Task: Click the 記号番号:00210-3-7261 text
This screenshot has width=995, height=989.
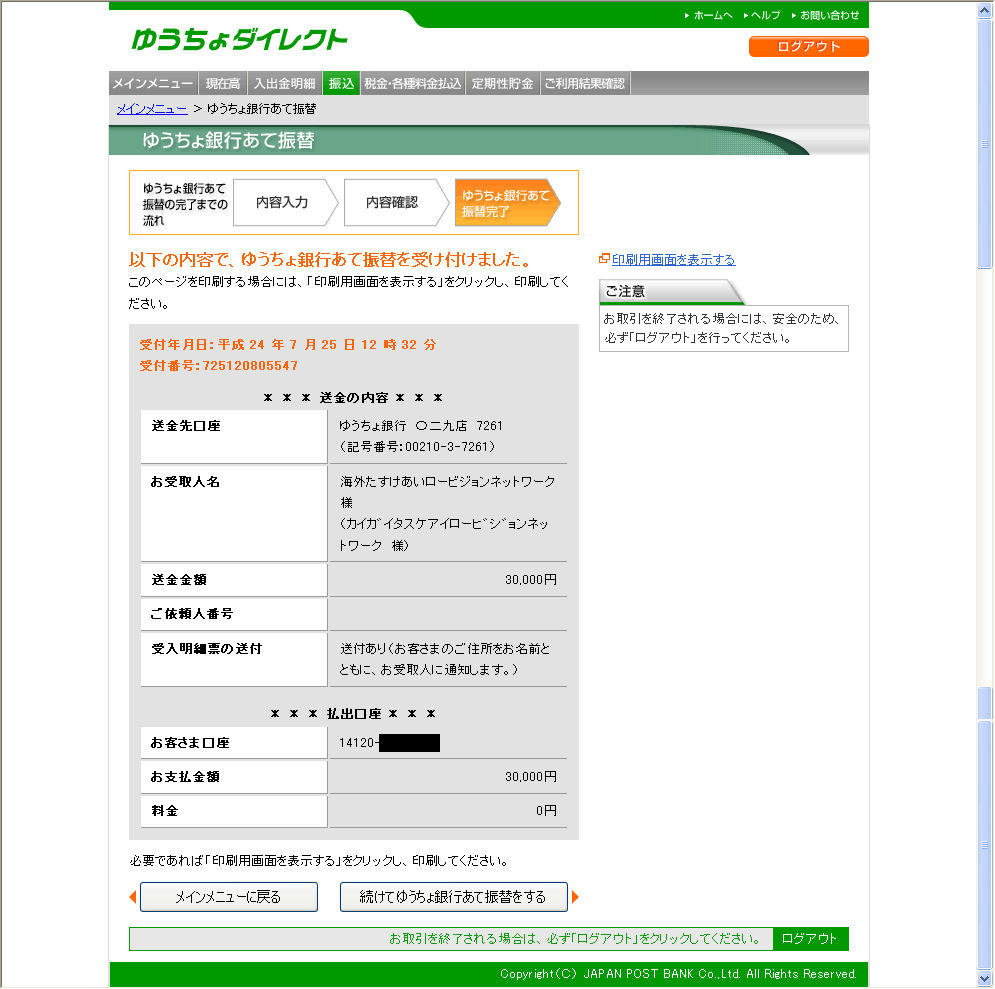Action: [x=417, y=447]
